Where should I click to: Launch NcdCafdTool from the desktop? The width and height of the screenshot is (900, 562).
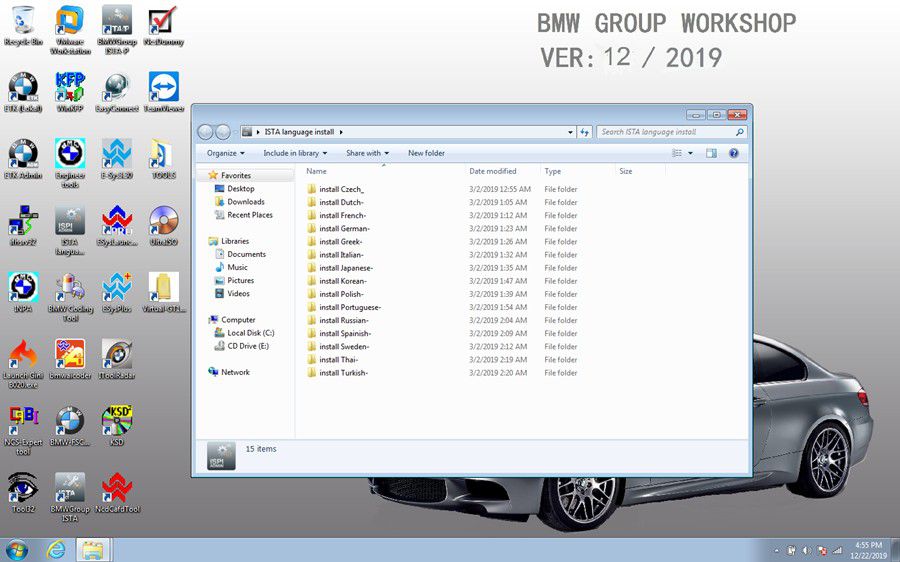pos(117,493)
